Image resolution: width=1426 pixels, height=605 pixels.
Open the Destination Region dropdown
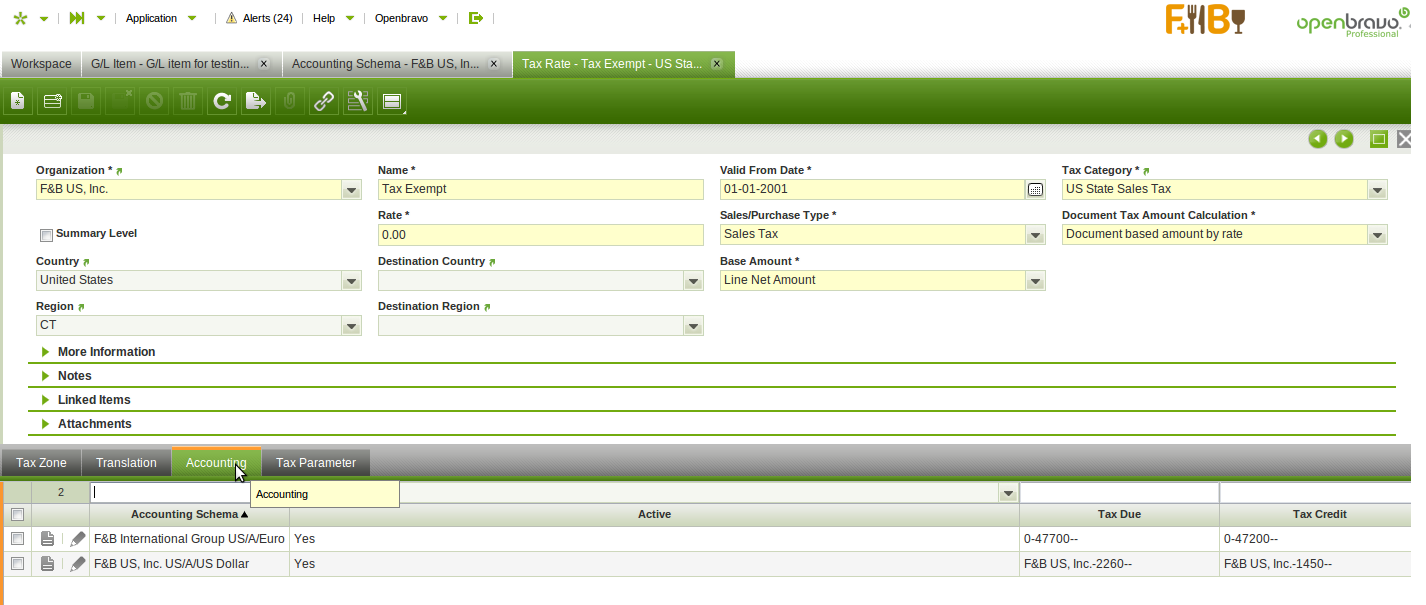693,326
